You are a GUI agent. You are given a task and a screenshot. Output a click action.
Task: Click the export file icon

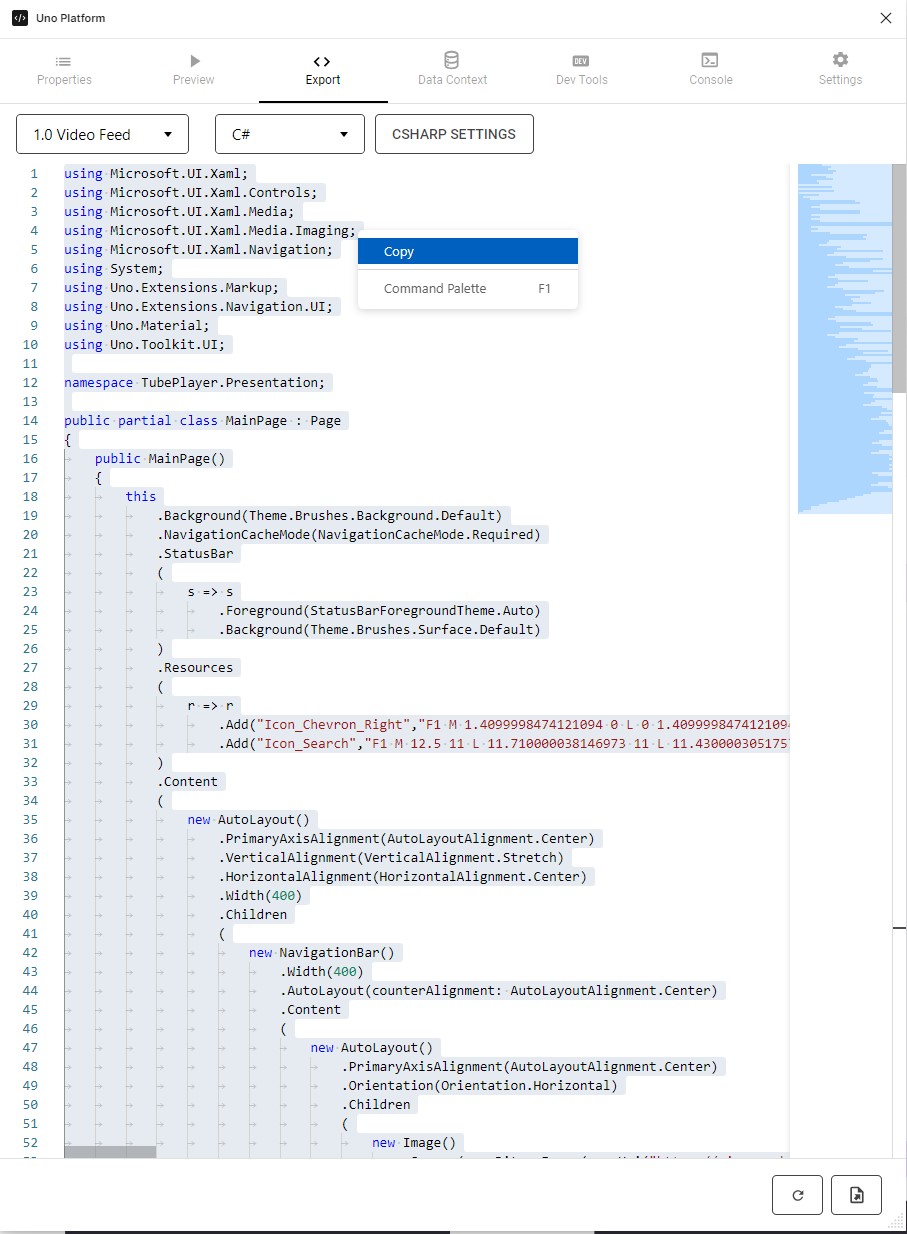[x=856, y=1194]
